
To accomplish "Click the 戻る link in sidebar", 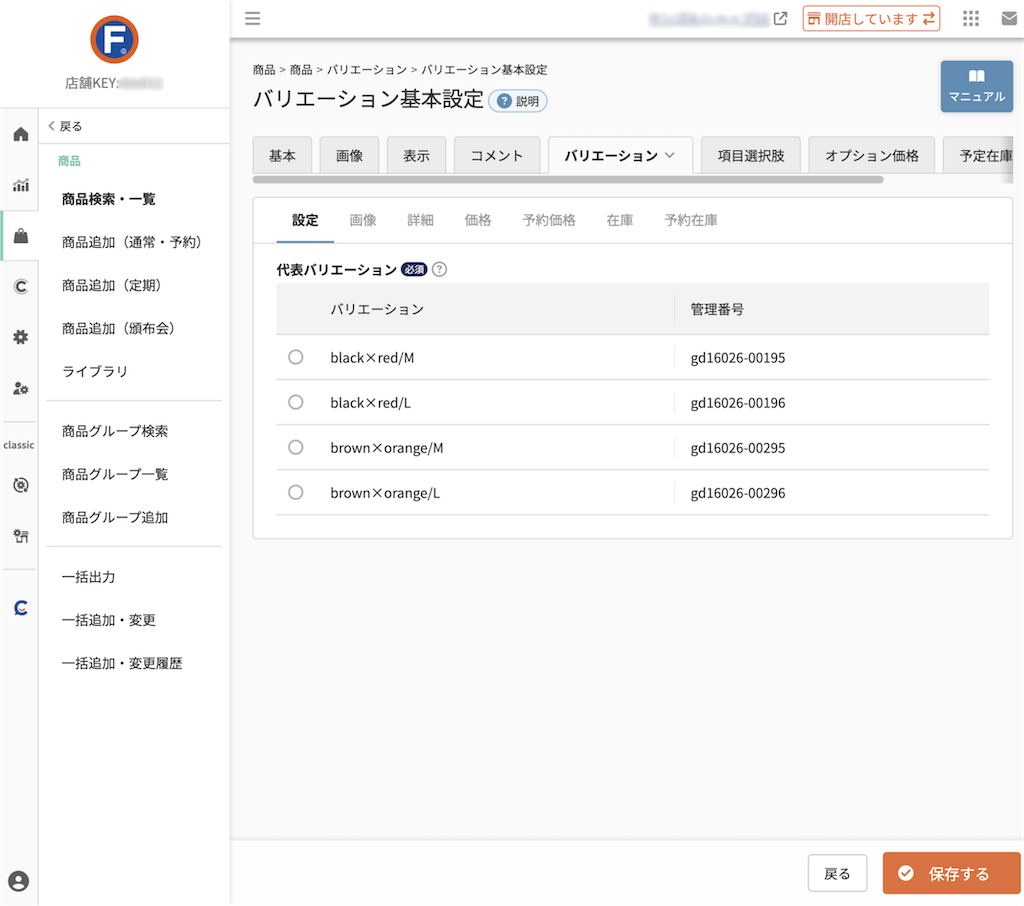I will [65, 126].
